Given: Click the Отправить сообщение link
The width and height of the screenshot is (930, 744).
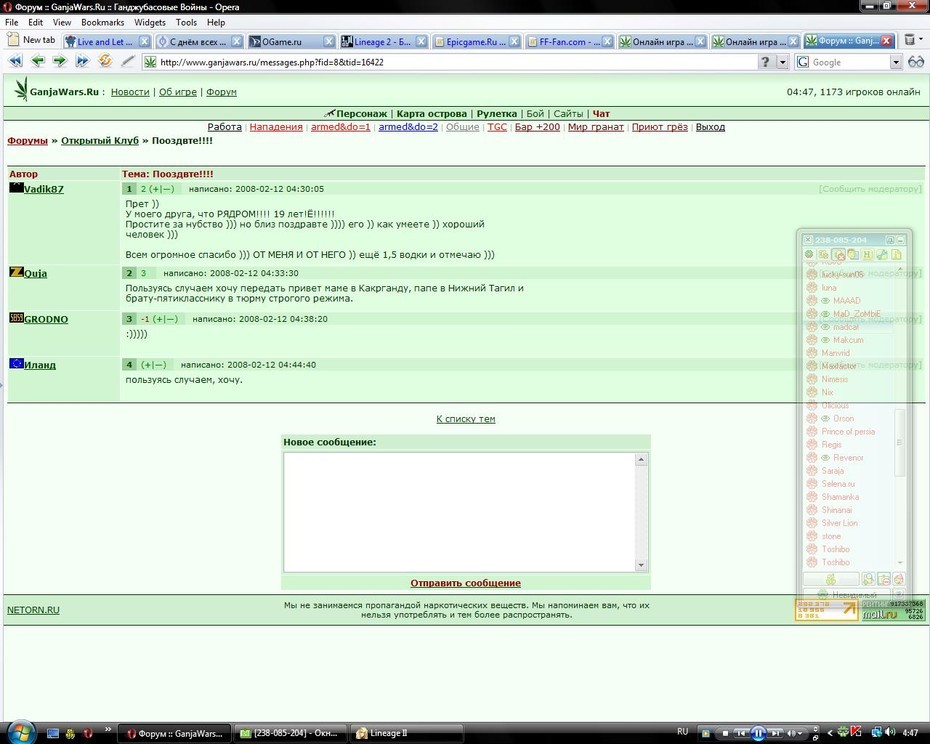Looking at the screenshot, I should [x=466, y=583].
